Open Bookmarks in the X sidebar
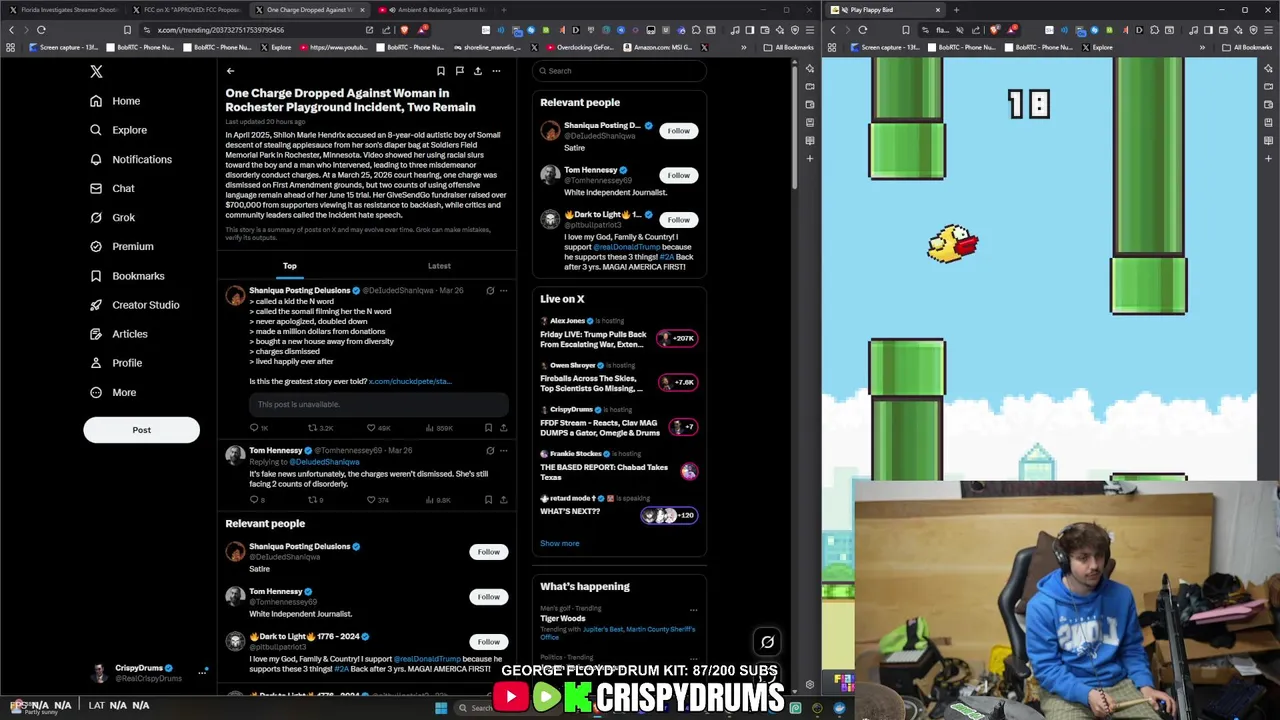 pyautogui.click(x=126, y=276)
